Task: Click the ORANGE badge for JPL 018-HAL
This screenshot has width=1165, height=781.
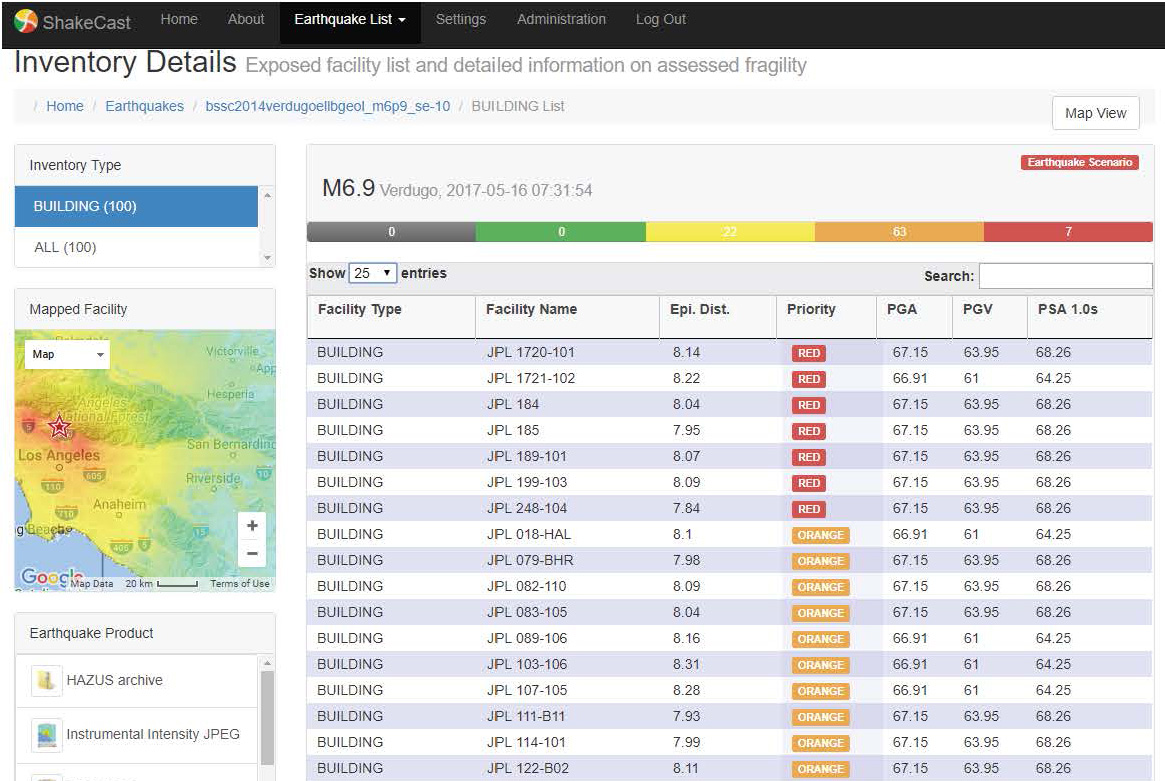Action: [x=820, y=535]
